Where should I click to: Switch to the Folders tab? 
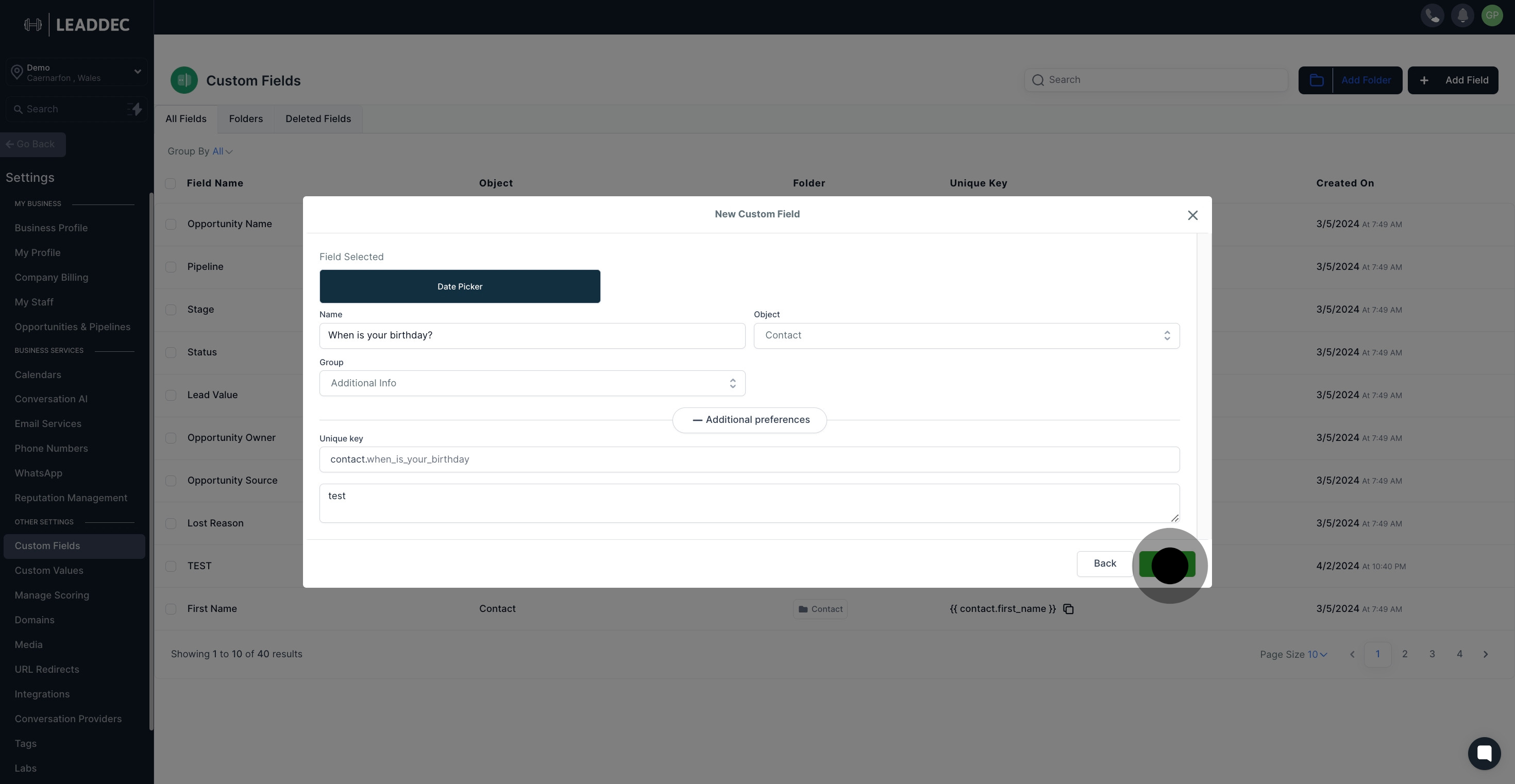pos(246,120)
